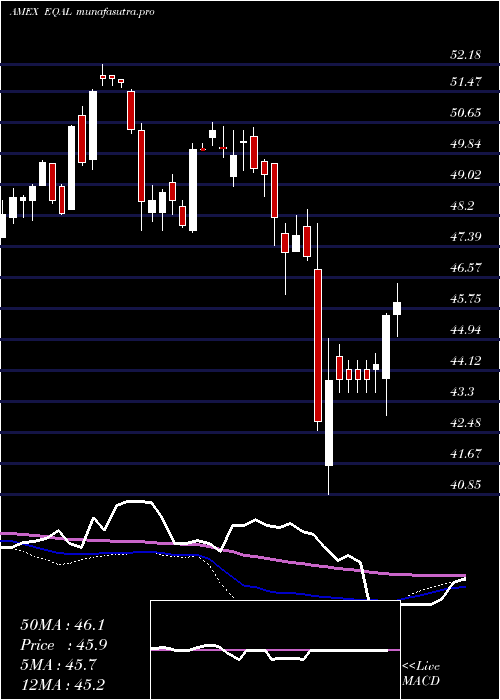Click the 50MA : 46.1 readout
The height and width of the screenshot is (700, 500).
(62, 625)
